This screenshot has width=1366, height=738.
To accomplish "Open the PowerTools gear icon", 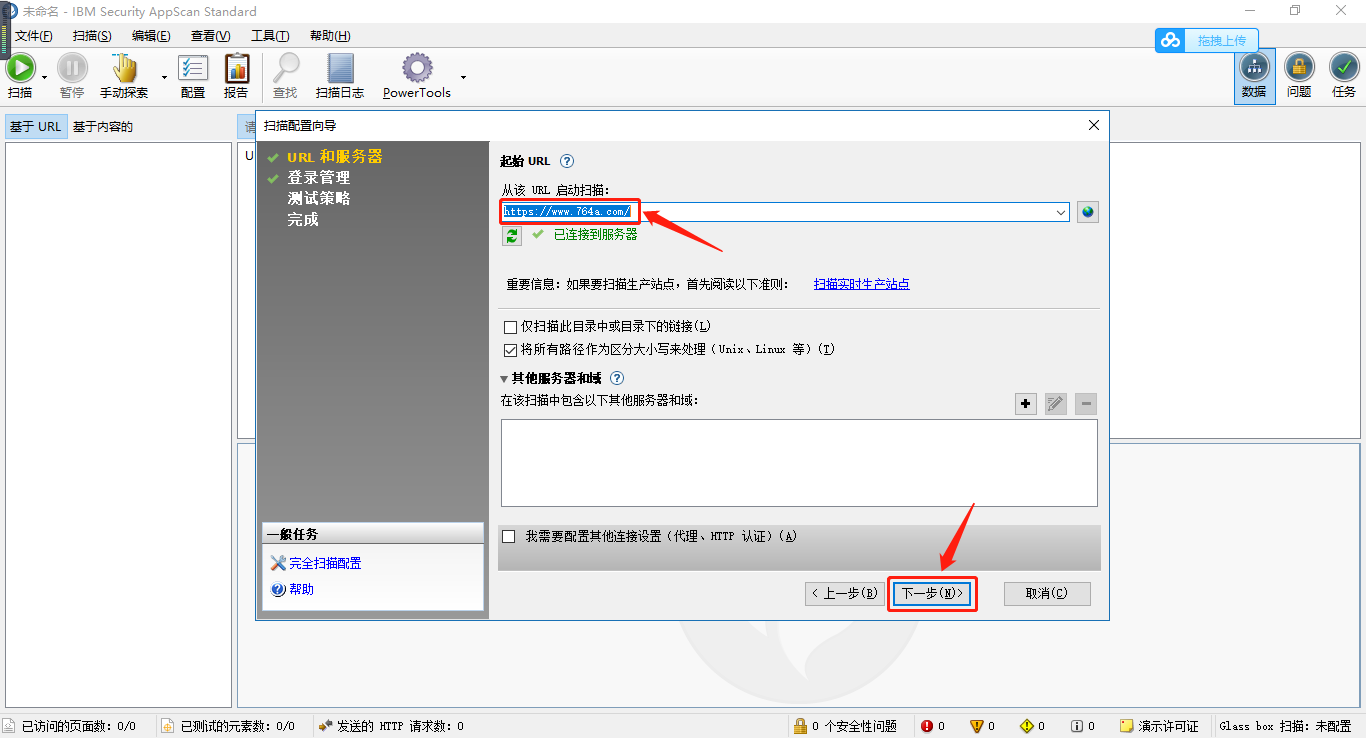I will [x=417, y=68].
